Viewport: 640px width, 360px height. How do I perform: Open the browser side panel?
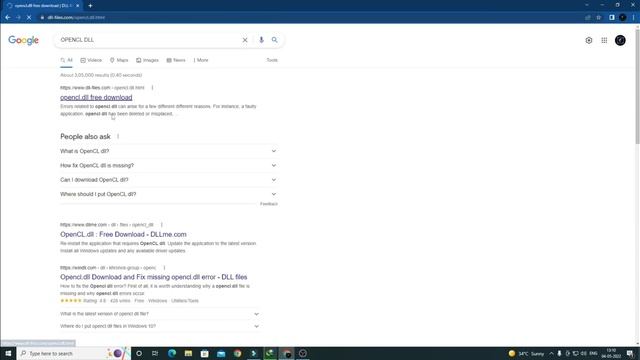[x=611, y=18]
